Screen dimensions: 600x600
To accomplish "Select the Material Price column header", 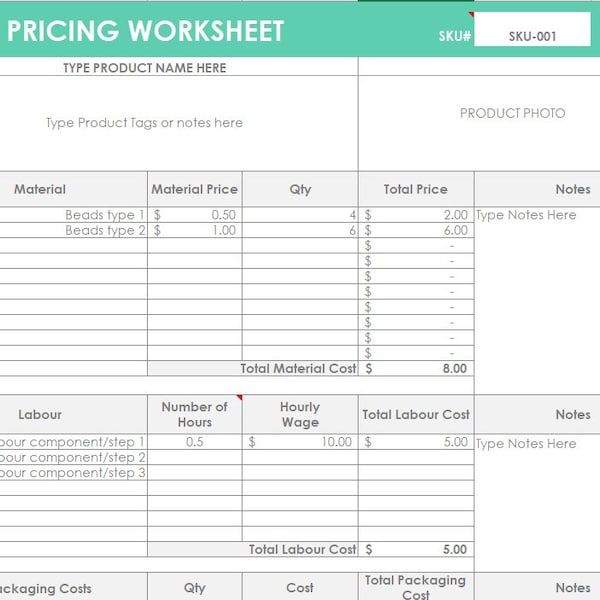I will [x=195, y=189].
